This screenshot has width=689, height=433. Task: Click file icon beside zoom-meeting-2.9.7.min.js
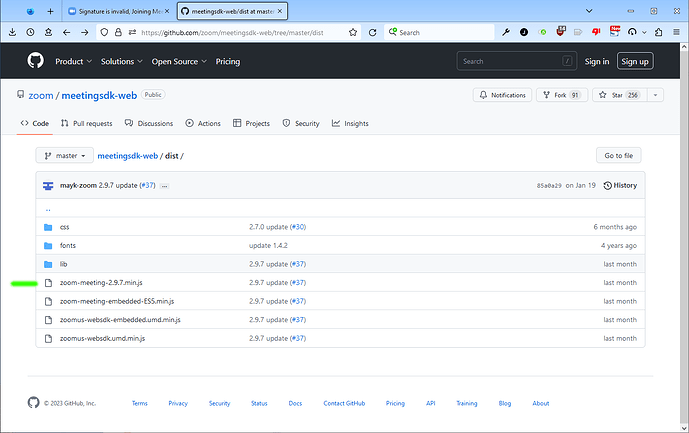click(x=48, y=283)
